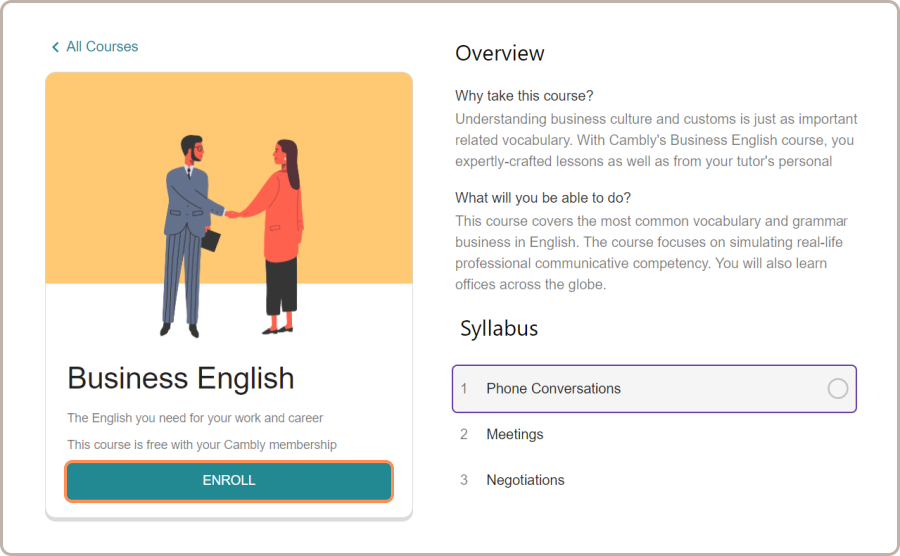Select 'What will you be able to do?' subheading

coord(542,197)
